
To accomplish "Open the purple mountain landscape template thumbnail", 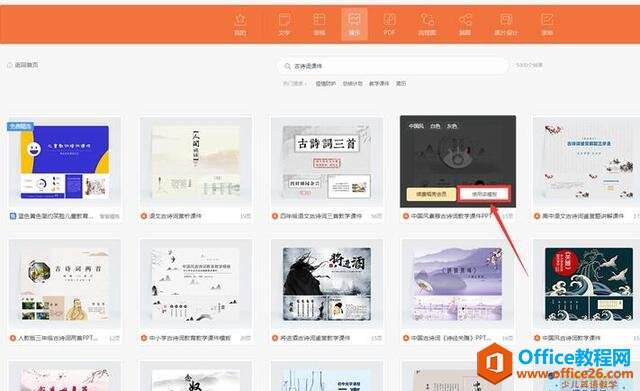I will tap(458, 284).
